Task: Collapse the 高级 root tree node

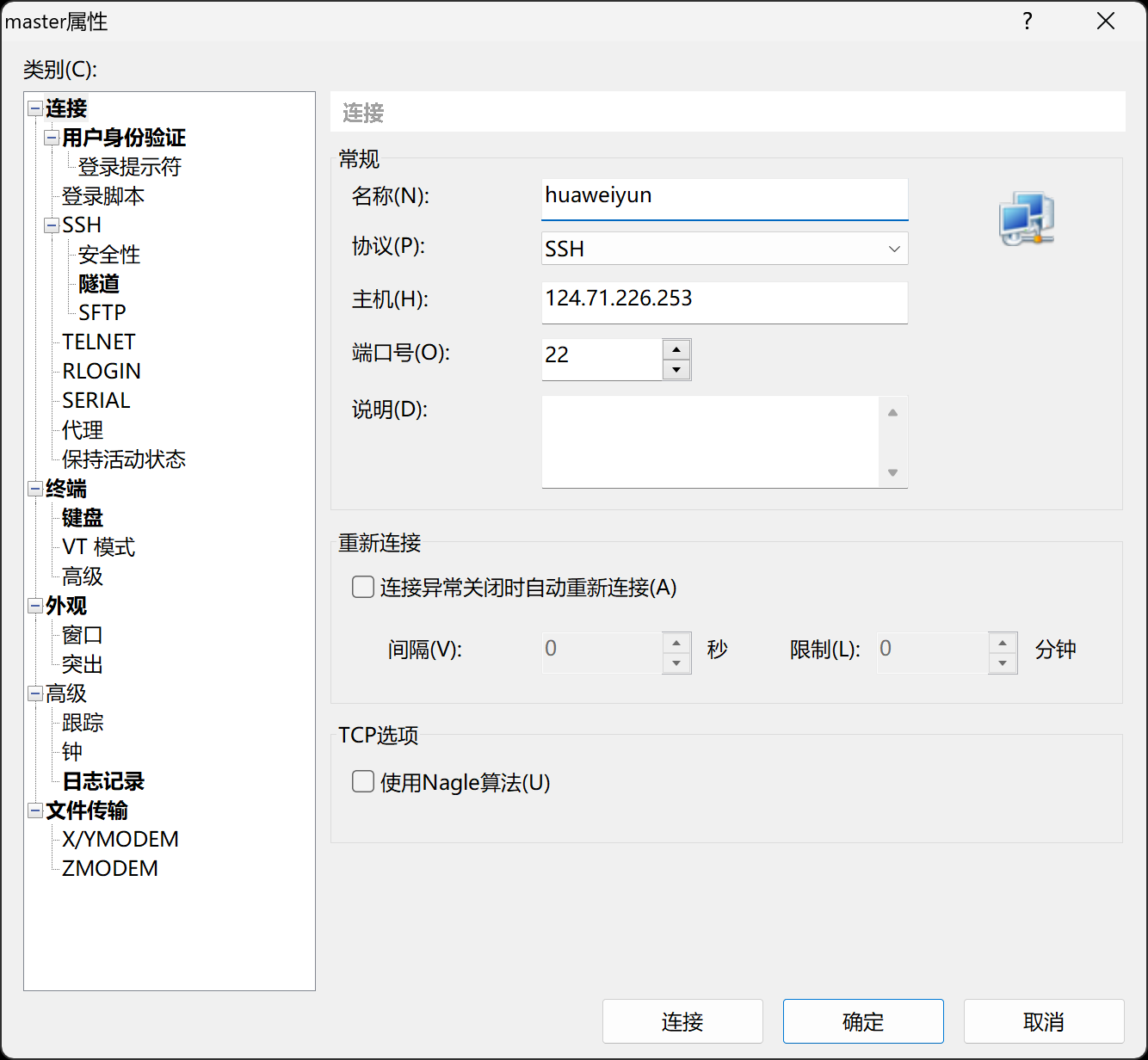Action: (x=35, y=693)
